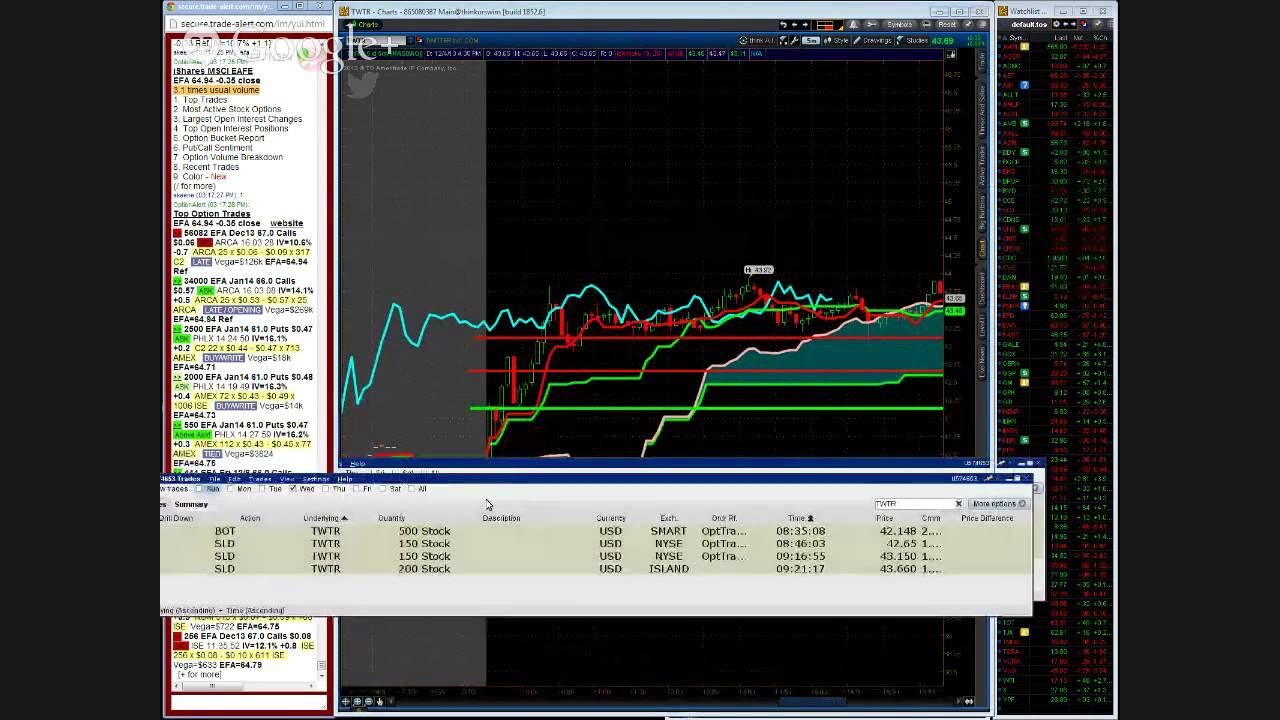1280x720 pixels.
Task: Toggle the Fri day checkbox
Action: (x=356, y=489)
